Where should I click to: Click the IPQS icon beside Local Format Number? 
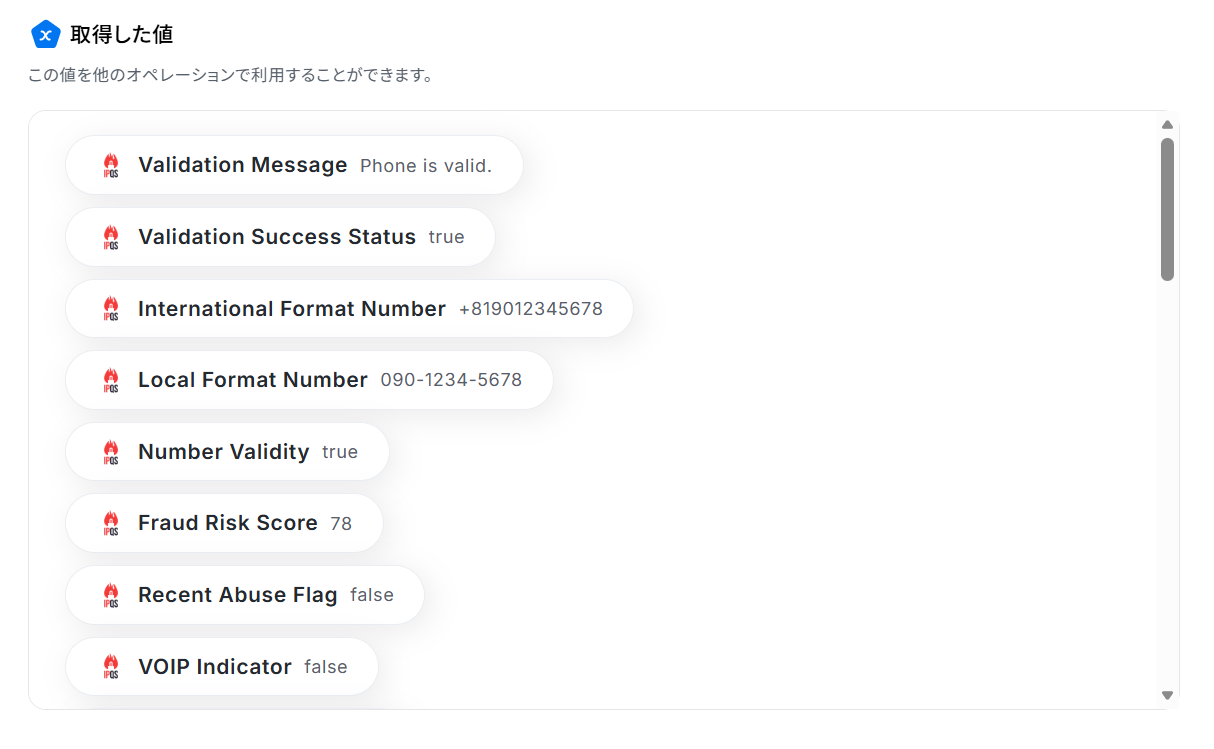pos(111,380)
